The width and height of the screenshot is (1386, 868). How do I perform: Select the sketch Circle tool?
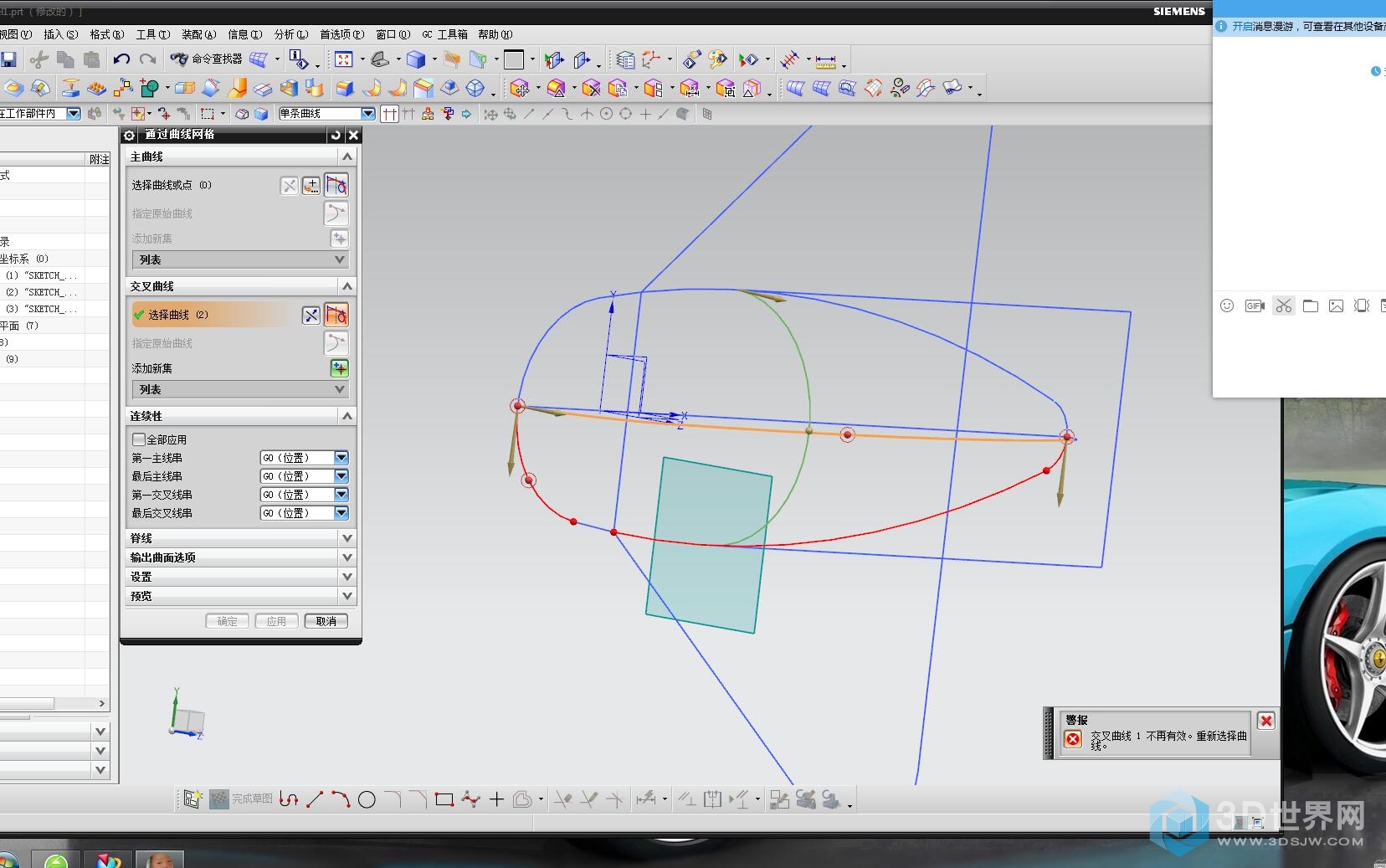point(367,800)
